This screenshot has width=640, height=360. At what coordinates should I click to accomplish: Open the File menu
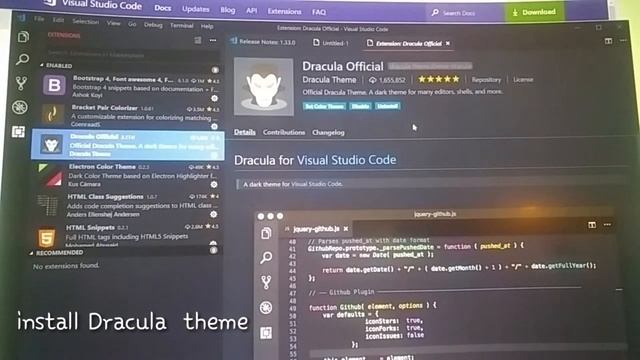39,19
